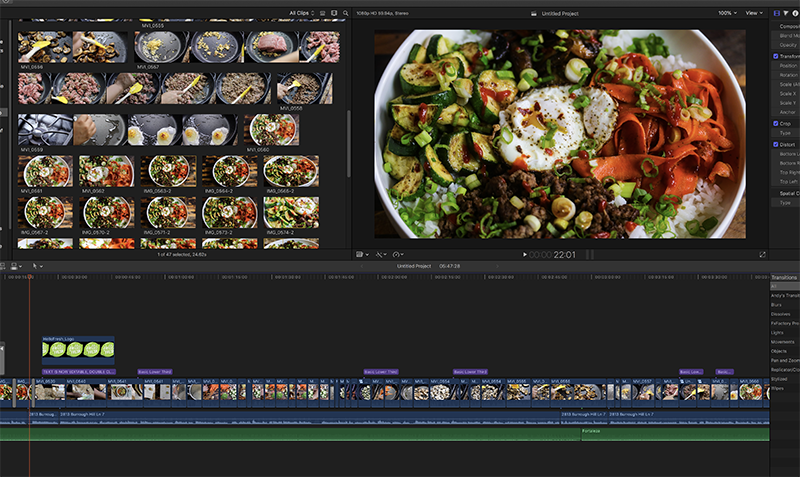
Task: Select timeline clip MVI_0640
Action: coord(86,392)
